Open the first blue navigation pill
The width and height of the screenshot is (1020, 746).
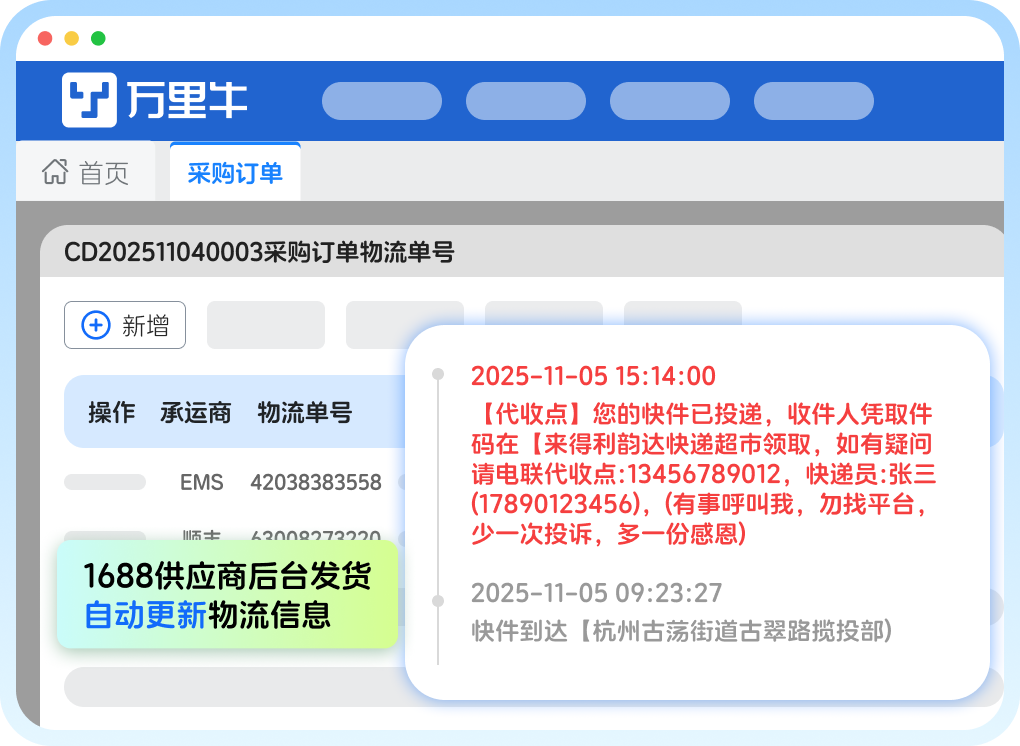pos(381,101)
